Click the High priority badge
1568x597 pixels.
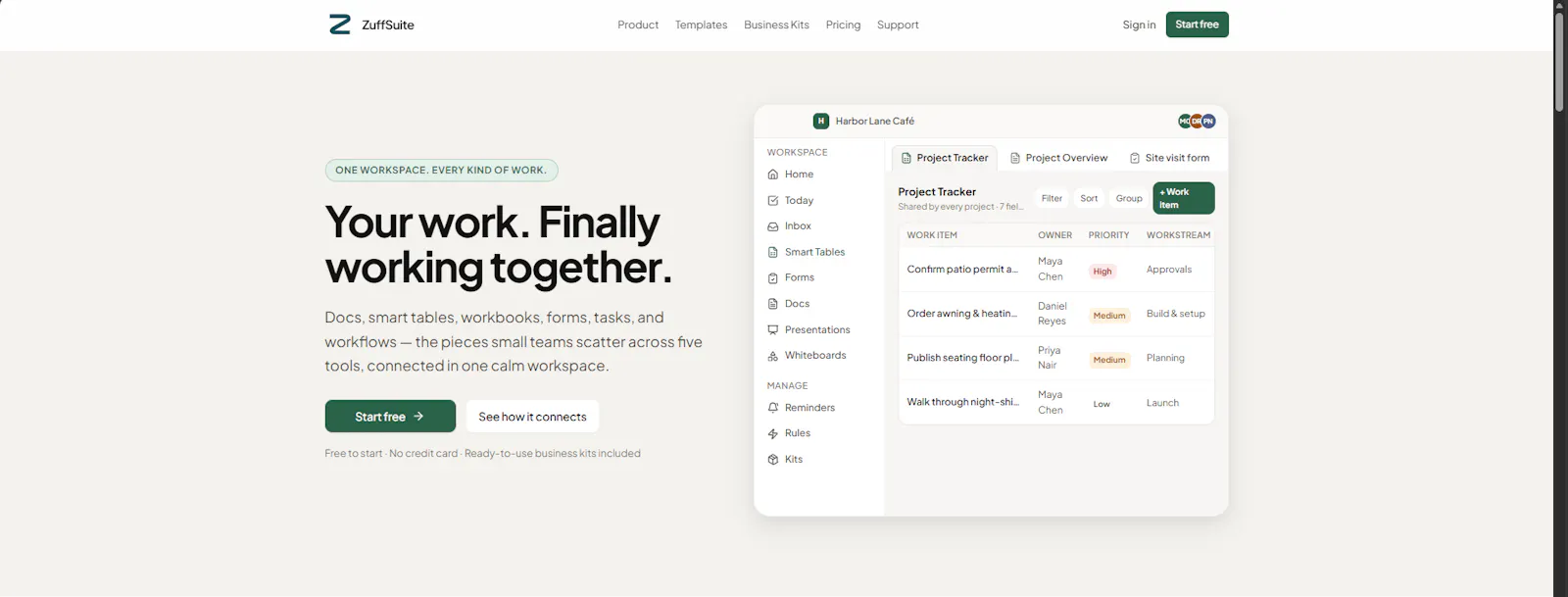click(x=1102, y=272)
